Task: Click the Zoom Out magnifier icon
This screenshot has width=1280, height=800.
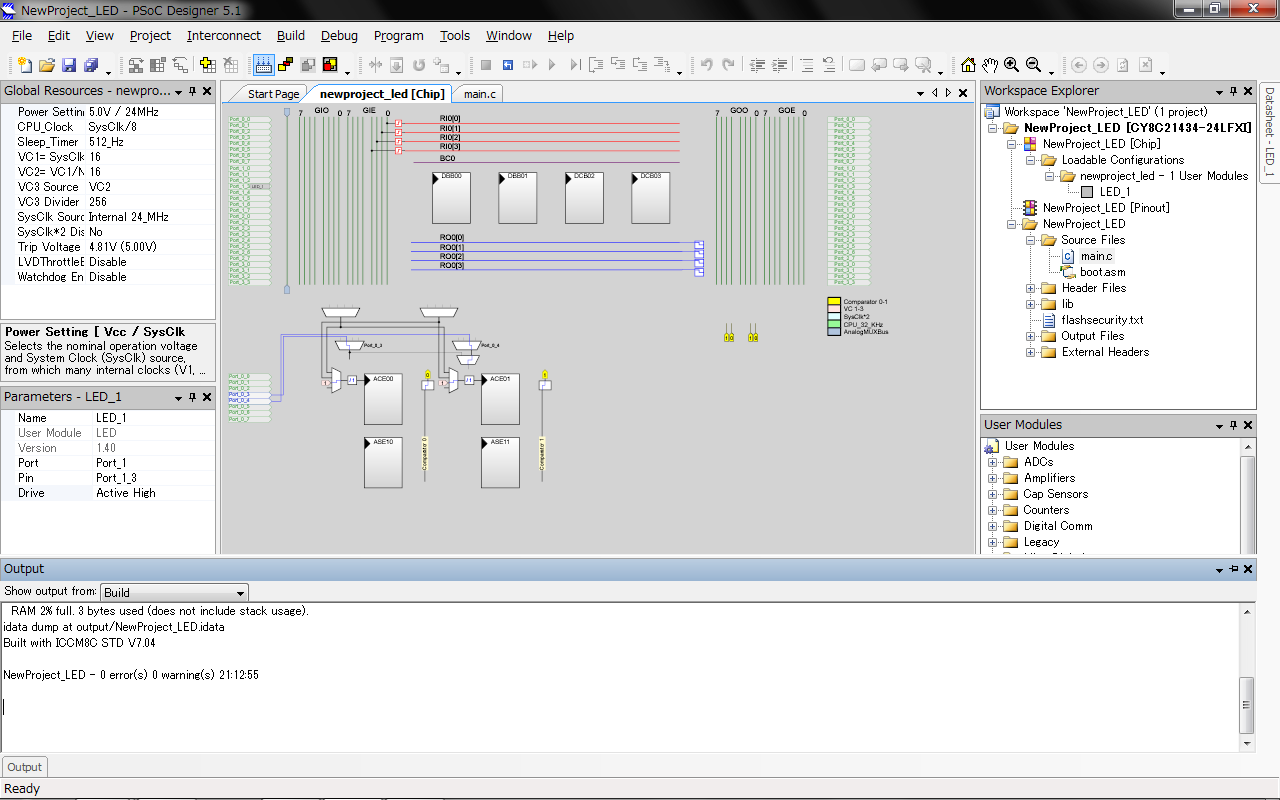Action: coord(1034,65)
